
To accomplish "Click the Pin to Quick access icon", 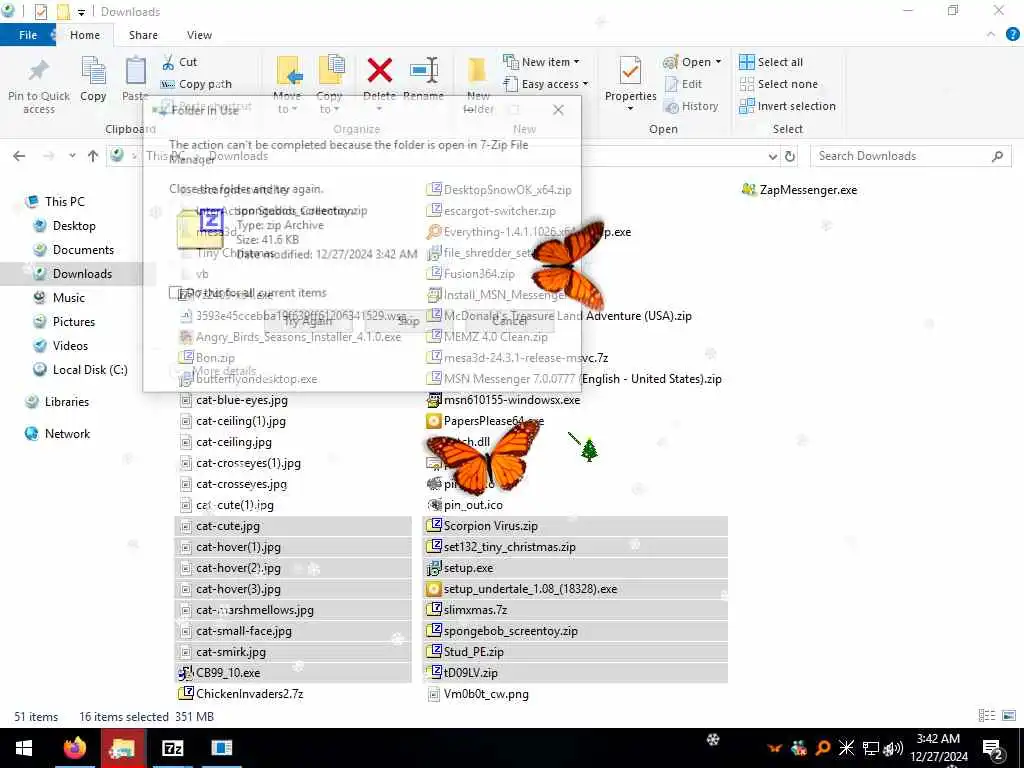I will click(39, 72).
